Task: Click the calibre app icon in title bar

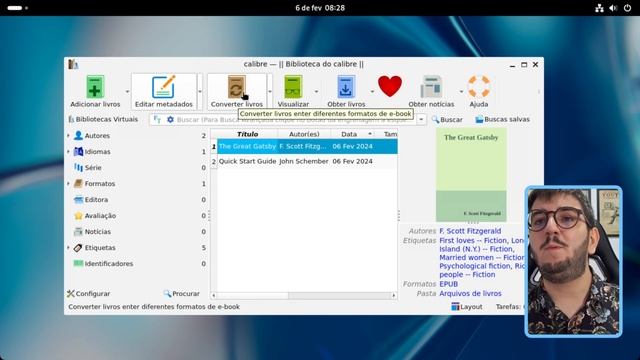Action: tap(73, 64)
